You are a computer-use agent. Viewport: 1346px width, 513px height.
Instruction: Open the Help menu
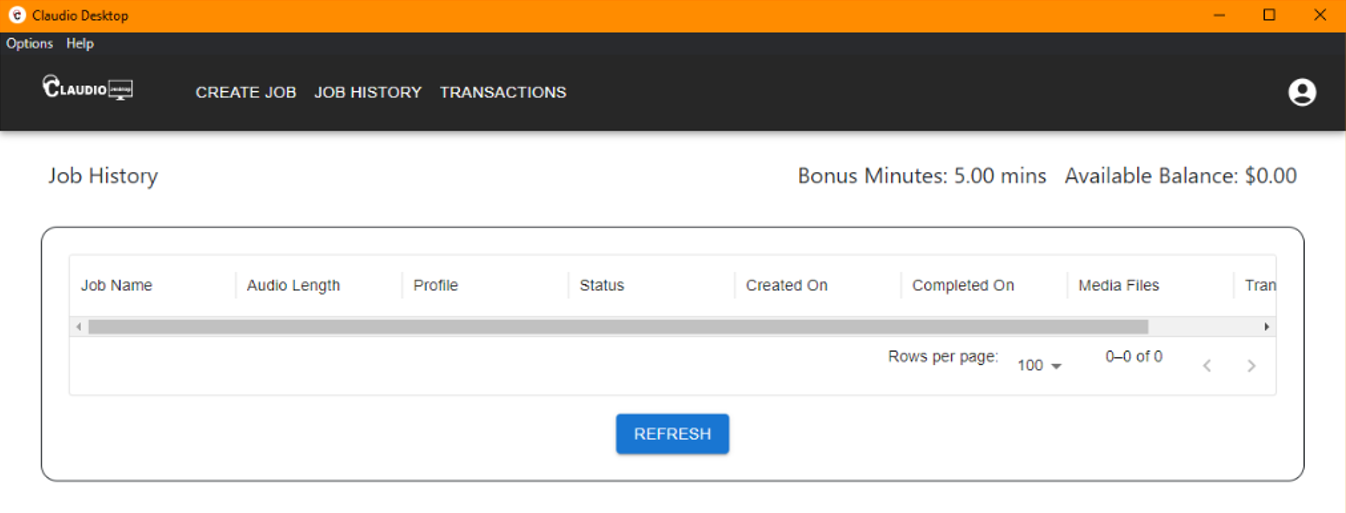[x=80, y=43]
